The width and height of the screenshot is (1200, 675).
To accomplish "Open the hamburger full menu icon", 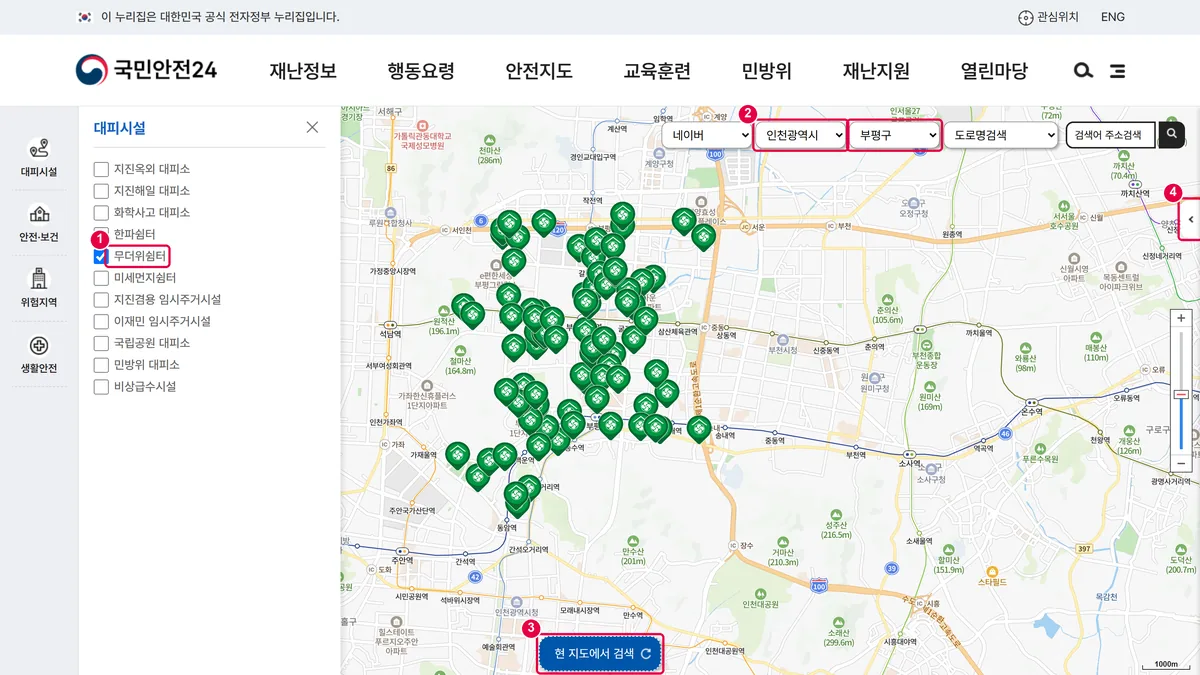I will click(x=1117, y=71).
